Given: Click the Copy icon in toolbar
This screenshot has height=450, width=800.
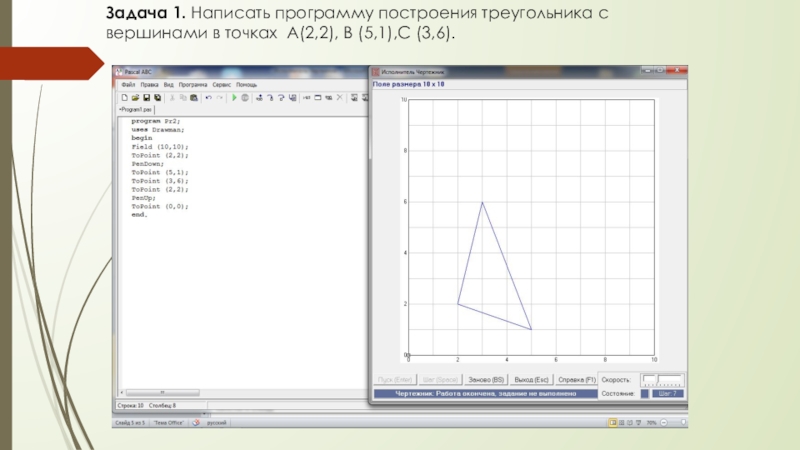Looking at the screenshot, I should click(183, 97).
